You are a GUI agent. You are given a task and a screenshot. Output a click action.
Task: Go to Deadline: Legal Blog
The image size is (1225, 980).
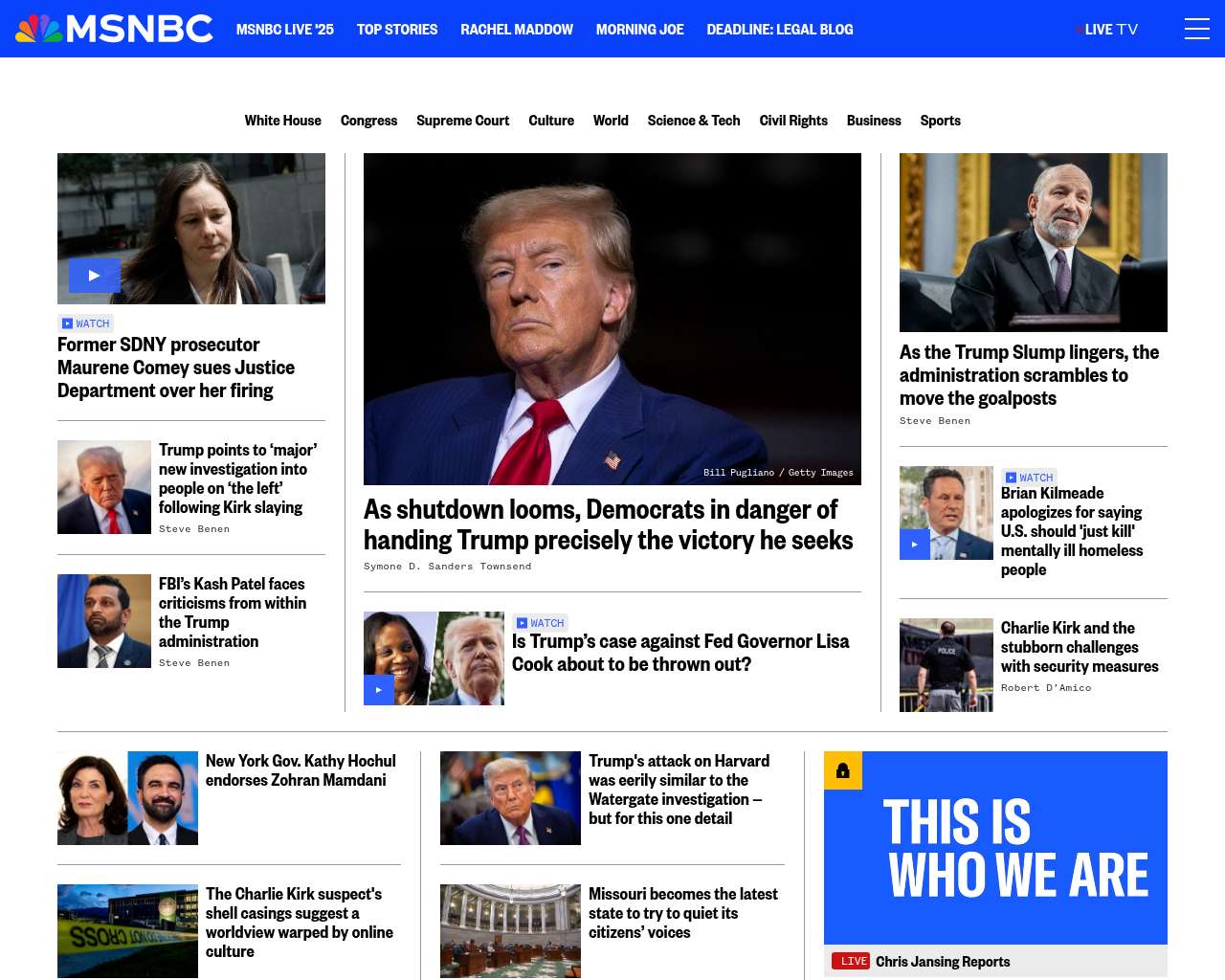point(780,30)
